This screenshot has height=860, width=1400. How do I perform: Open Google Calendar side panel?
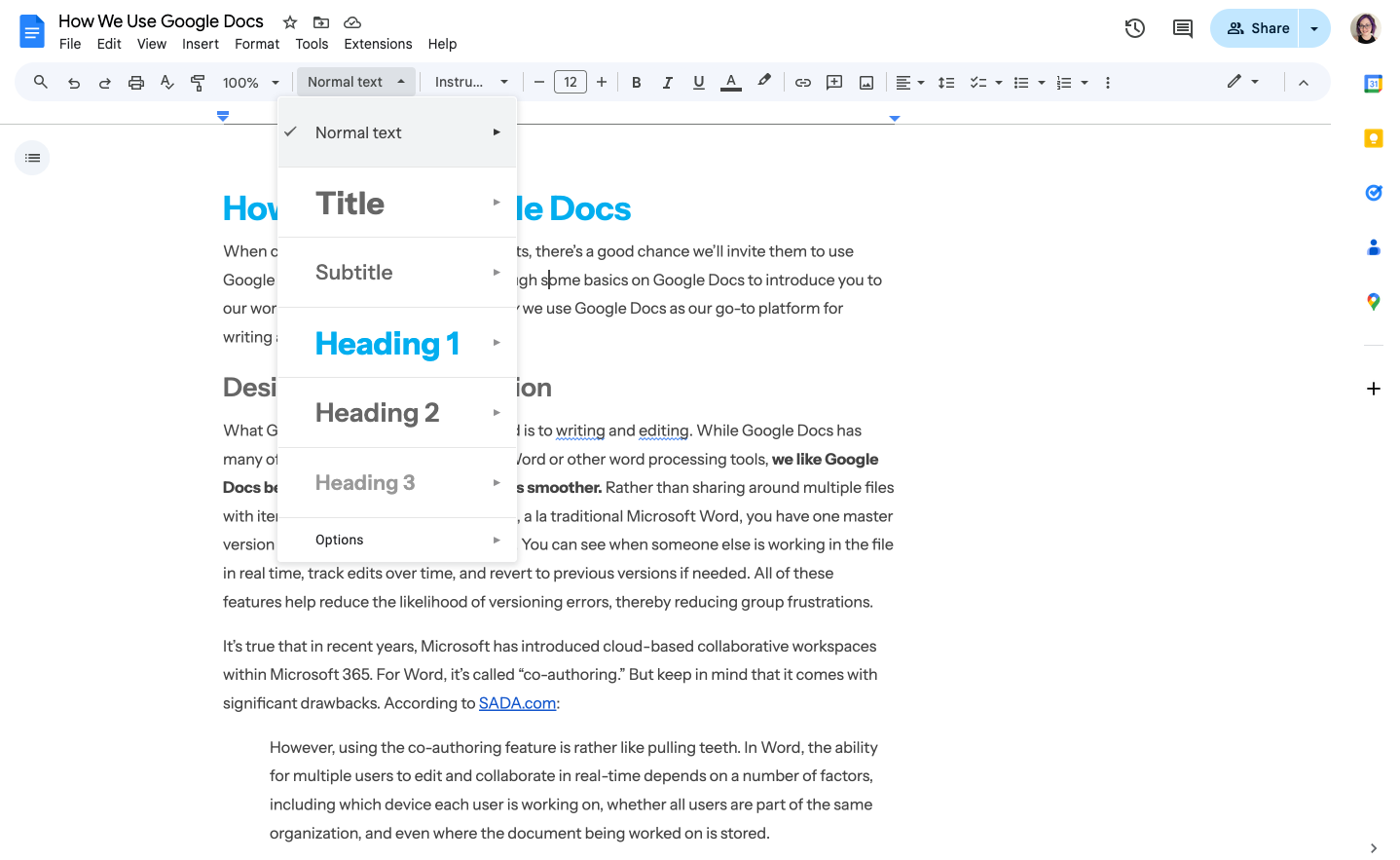point(1374,84)
